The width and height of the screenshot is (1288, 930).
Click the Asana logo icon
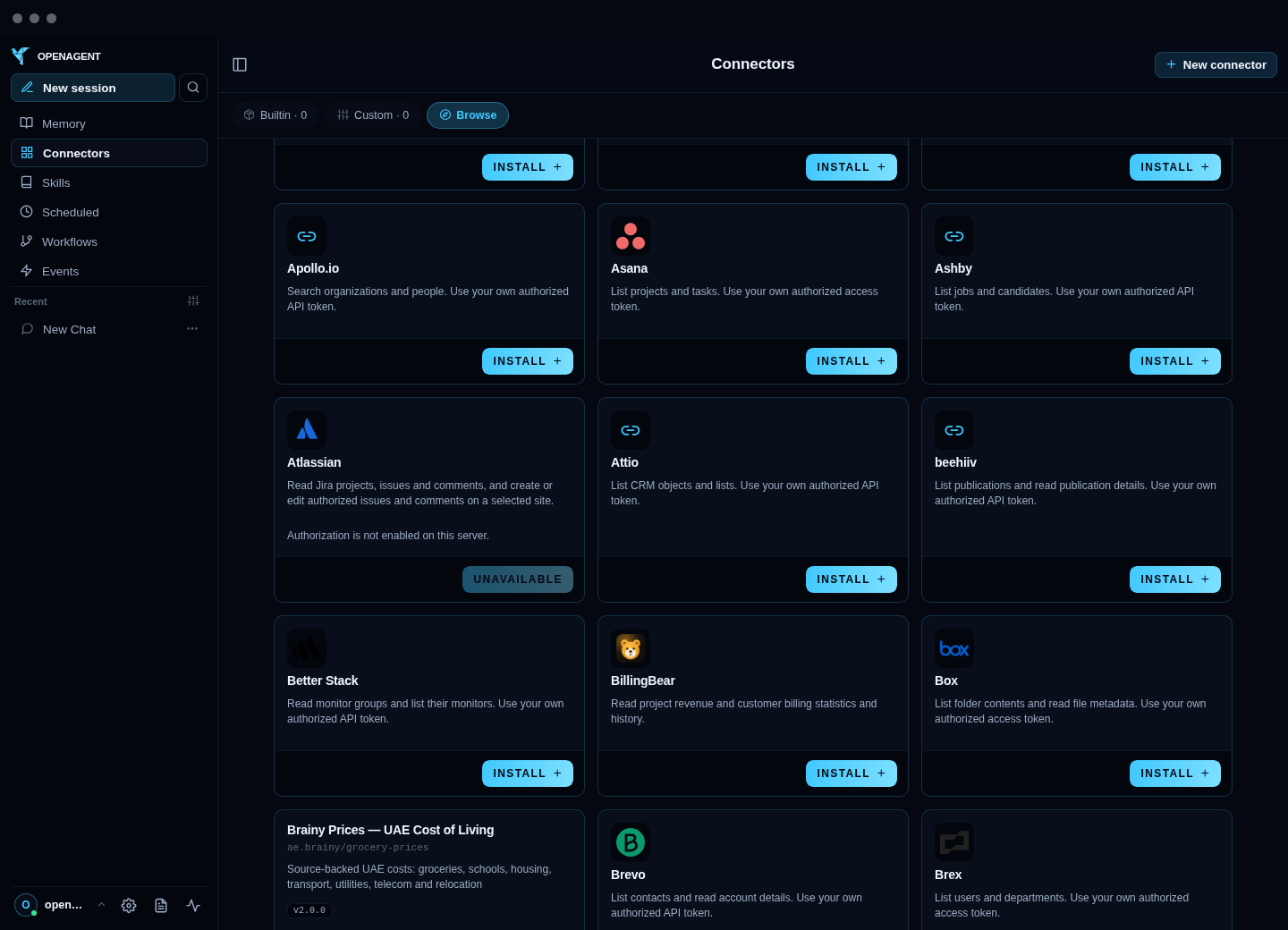pos(631,236)
